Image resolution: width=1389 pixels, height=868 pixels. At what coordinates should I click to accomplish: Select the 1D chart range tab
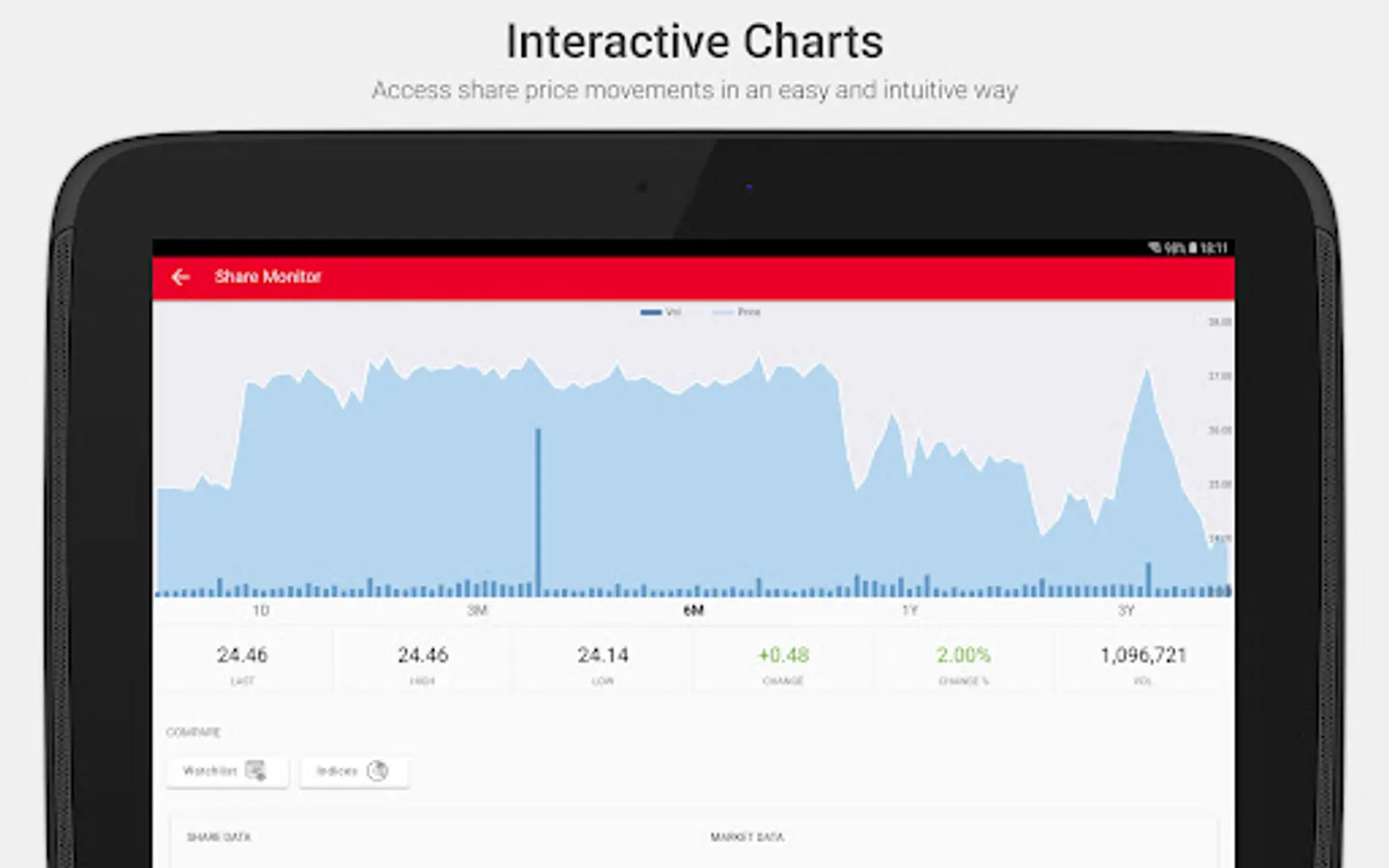[x=260, y=610]
